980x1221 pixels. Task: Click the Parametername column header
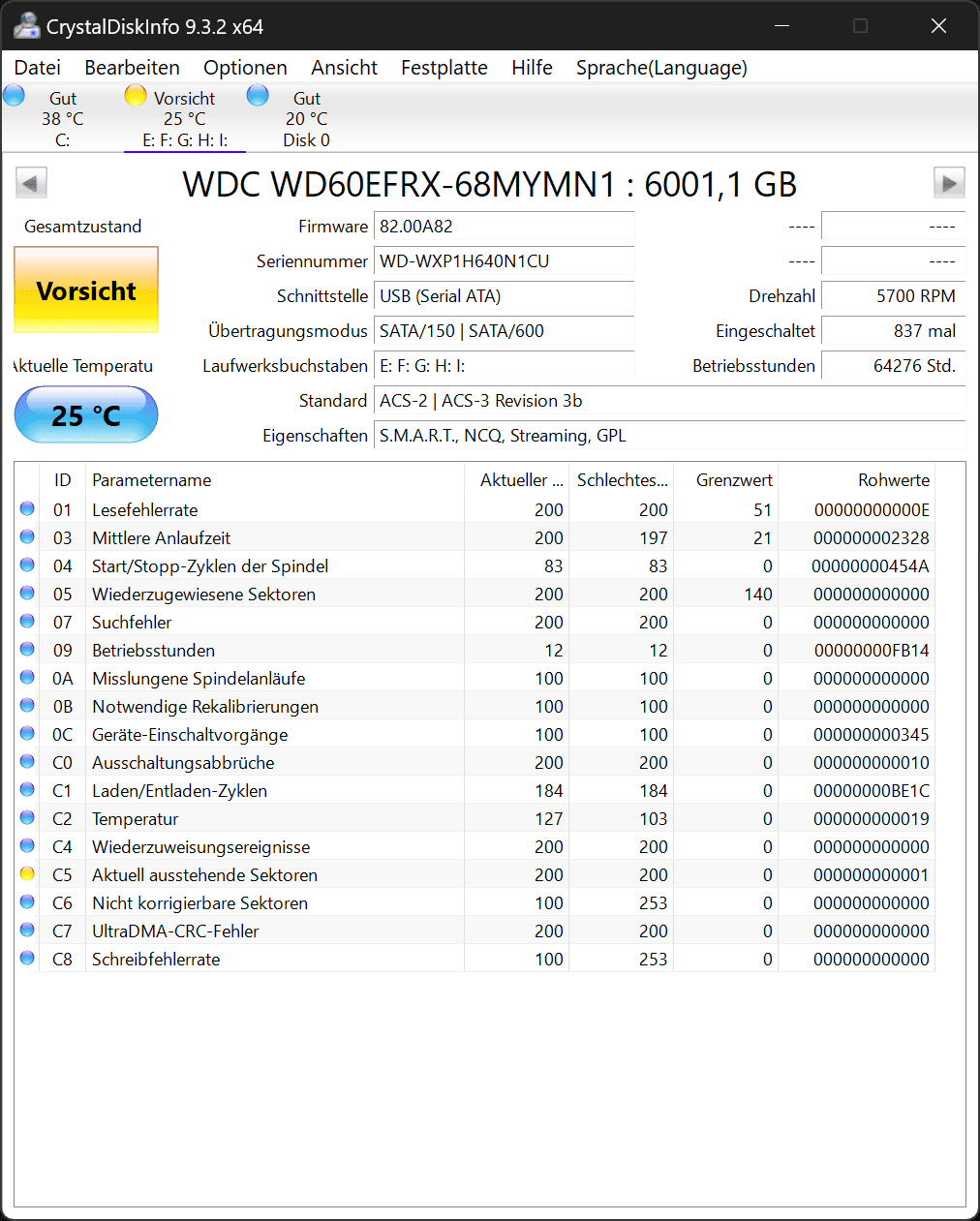275,480
